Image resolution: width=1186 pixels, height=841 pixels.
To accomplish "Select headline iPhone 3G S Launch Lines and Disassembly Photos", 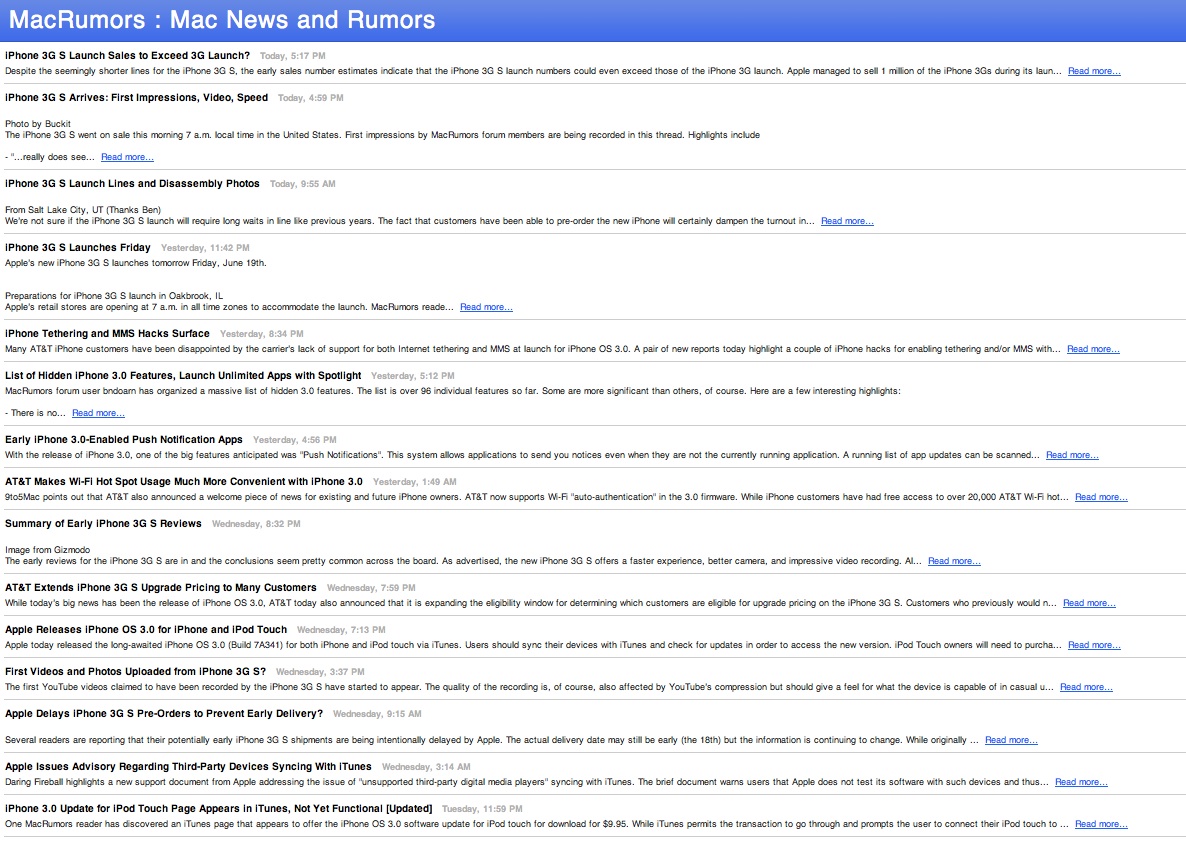I will (132, 184).
